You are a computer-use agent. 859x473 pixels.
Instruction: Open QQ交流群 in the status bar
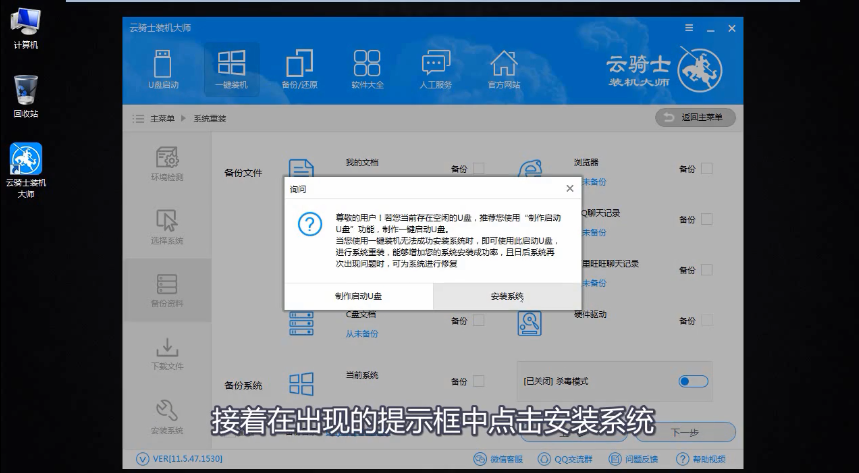click(x=565, y=459)
